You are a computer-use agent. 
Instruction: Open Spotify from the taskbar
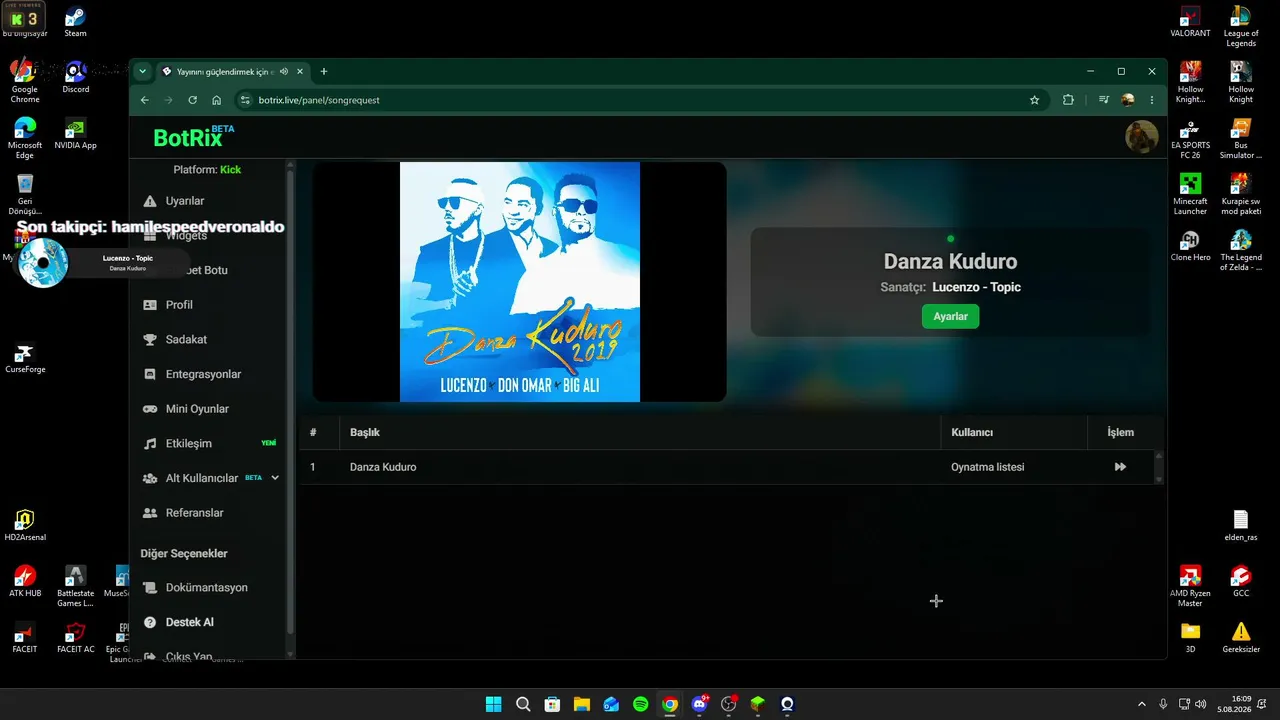click(640, 704)
